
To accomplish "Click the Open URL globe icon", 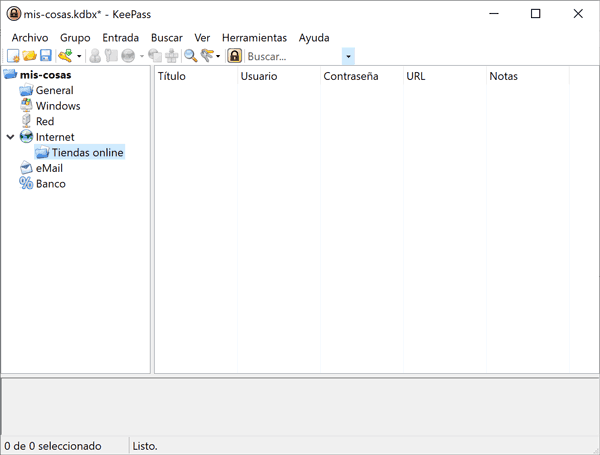I will pos(128,56).
